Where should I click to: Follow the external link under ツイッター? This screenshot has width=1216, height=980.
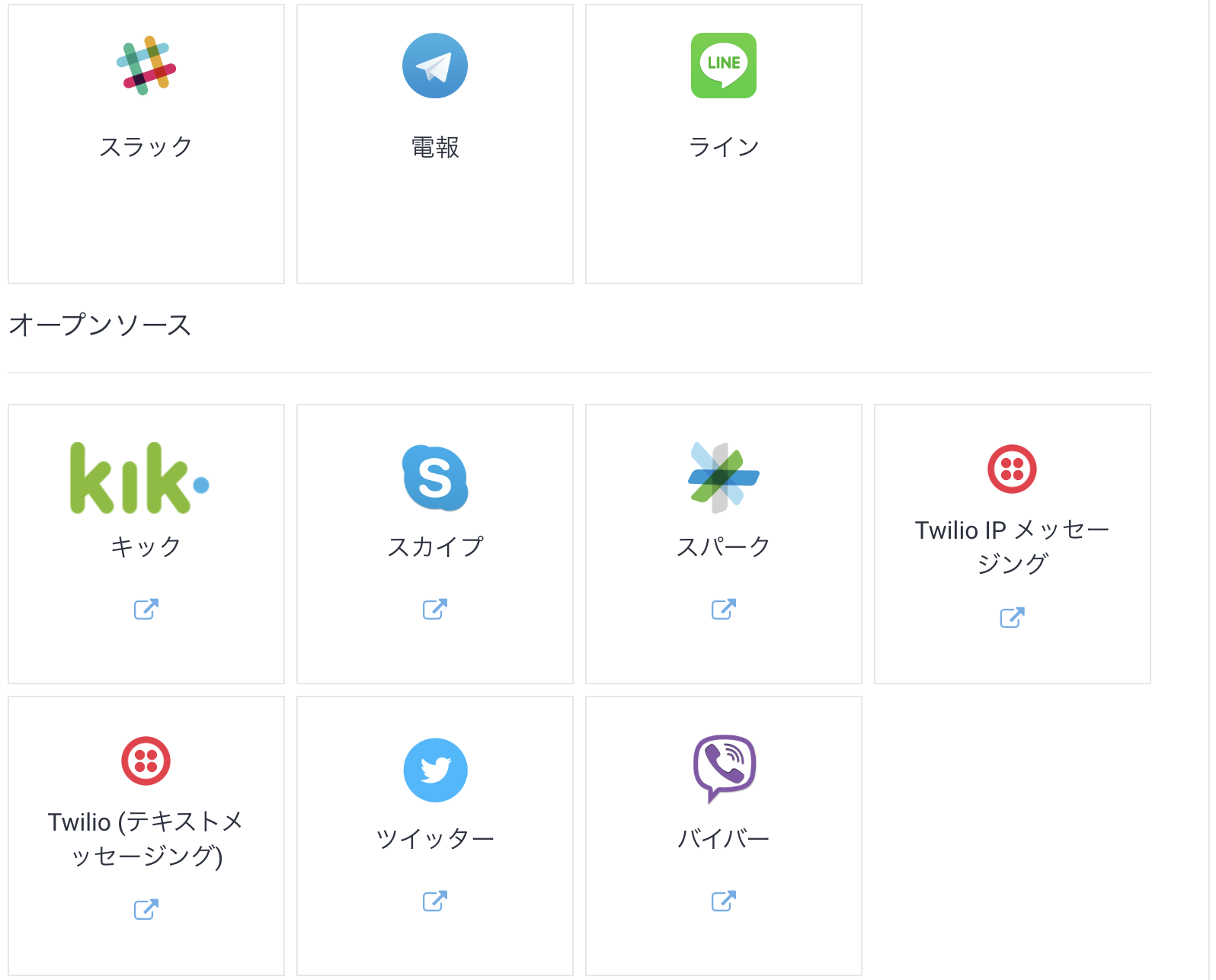(x=434, y=901)
